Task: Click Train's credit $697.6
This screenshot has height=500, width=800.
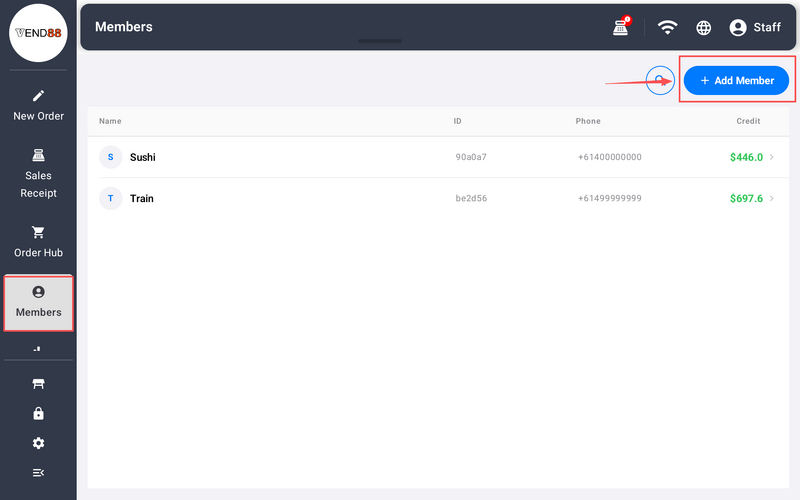Action: [746, 198]
